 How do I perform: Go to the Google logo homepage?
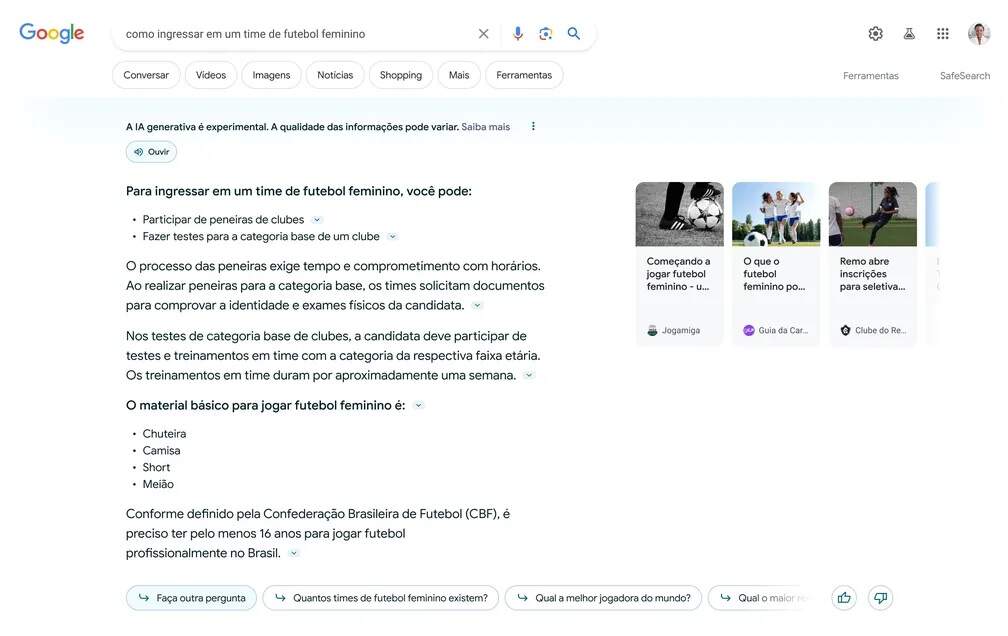pos(51,33)
